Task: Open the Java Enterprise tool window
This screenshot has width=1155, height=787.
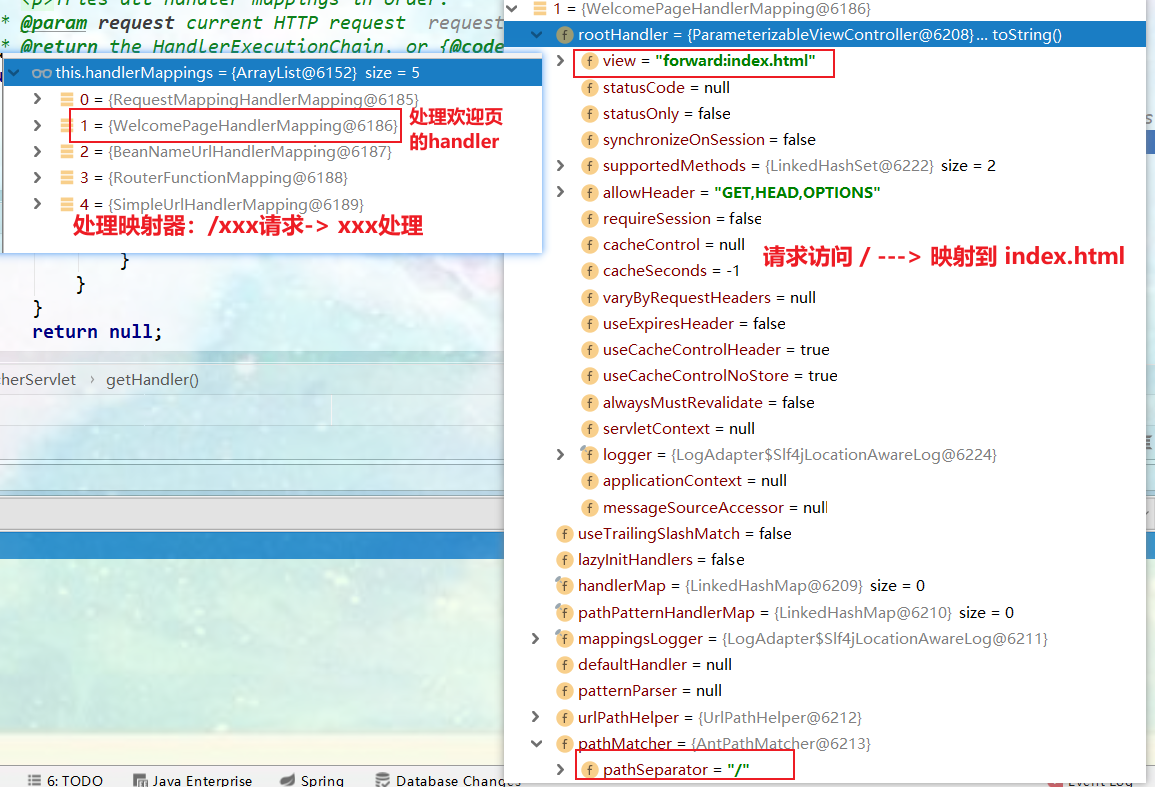Action: [193, 780]
